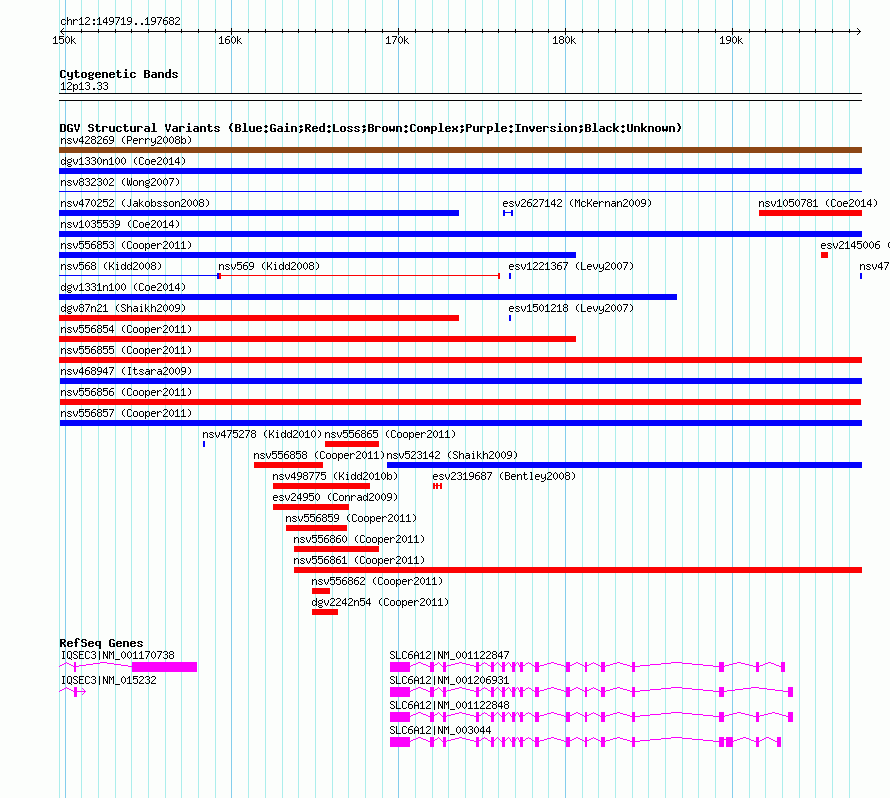Click nsv556857 (Cooper2011) blue gain bar
The image size is (890, 798).
pyautogui.click(x=460, y=423)
